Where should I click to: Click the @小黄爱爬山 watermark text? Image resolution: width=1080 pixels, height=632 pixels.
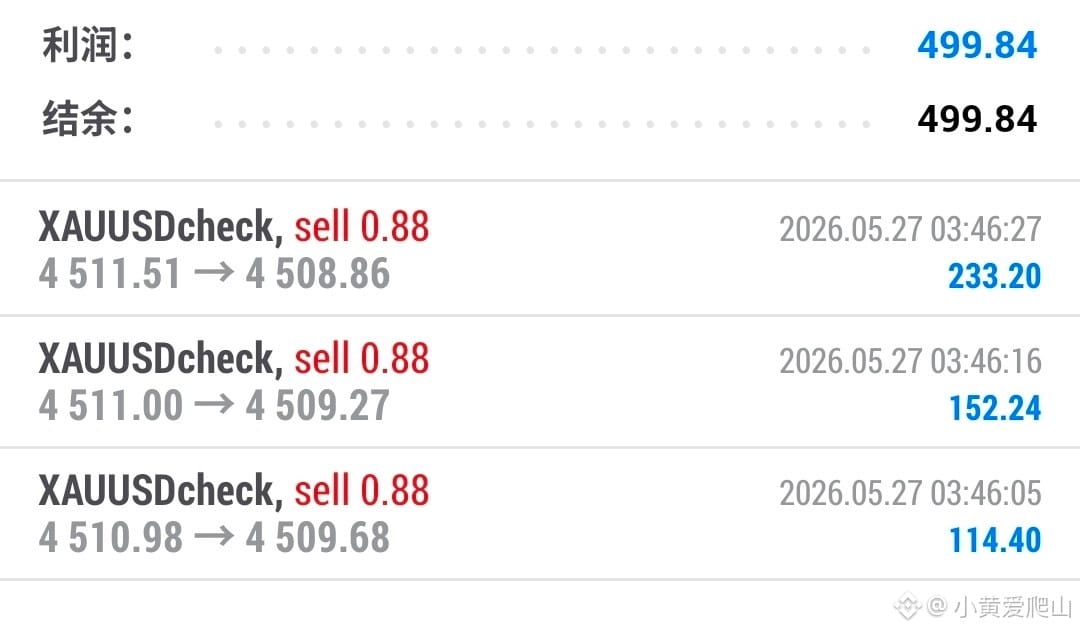coord(1000,607)
